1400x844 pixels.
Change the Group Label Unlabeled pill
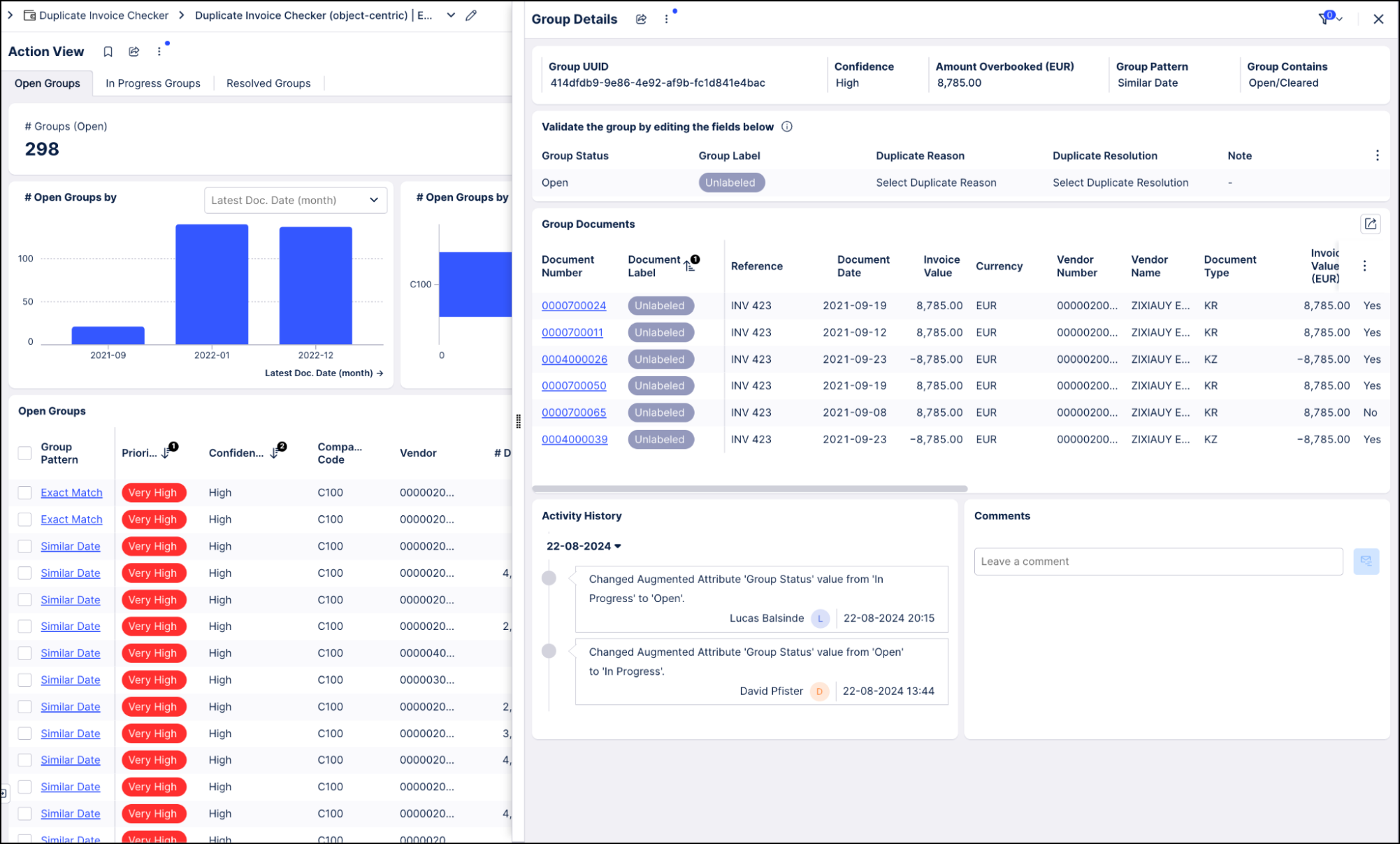731,183
